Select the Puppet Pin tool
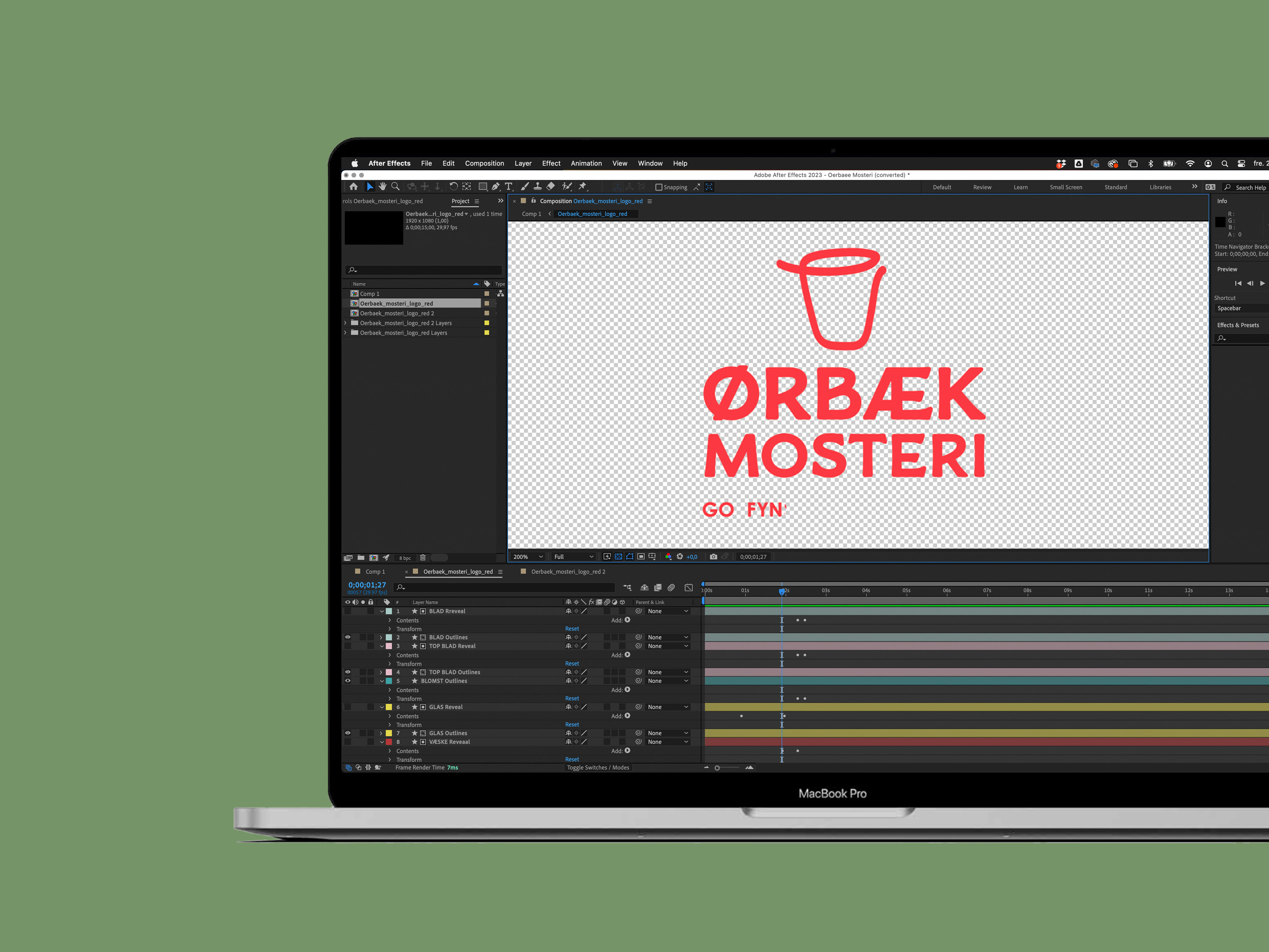Screen dimensions: 1269x952 pyautogui.click(x=583, y=186)
